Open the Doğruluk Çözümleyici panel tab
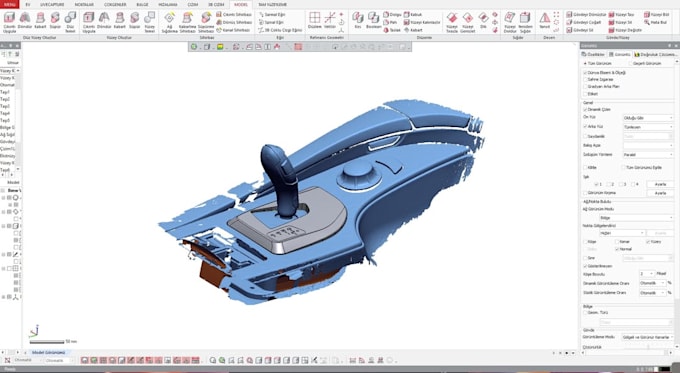This screenshot has width=680, height=373. (x=655, y=55)
